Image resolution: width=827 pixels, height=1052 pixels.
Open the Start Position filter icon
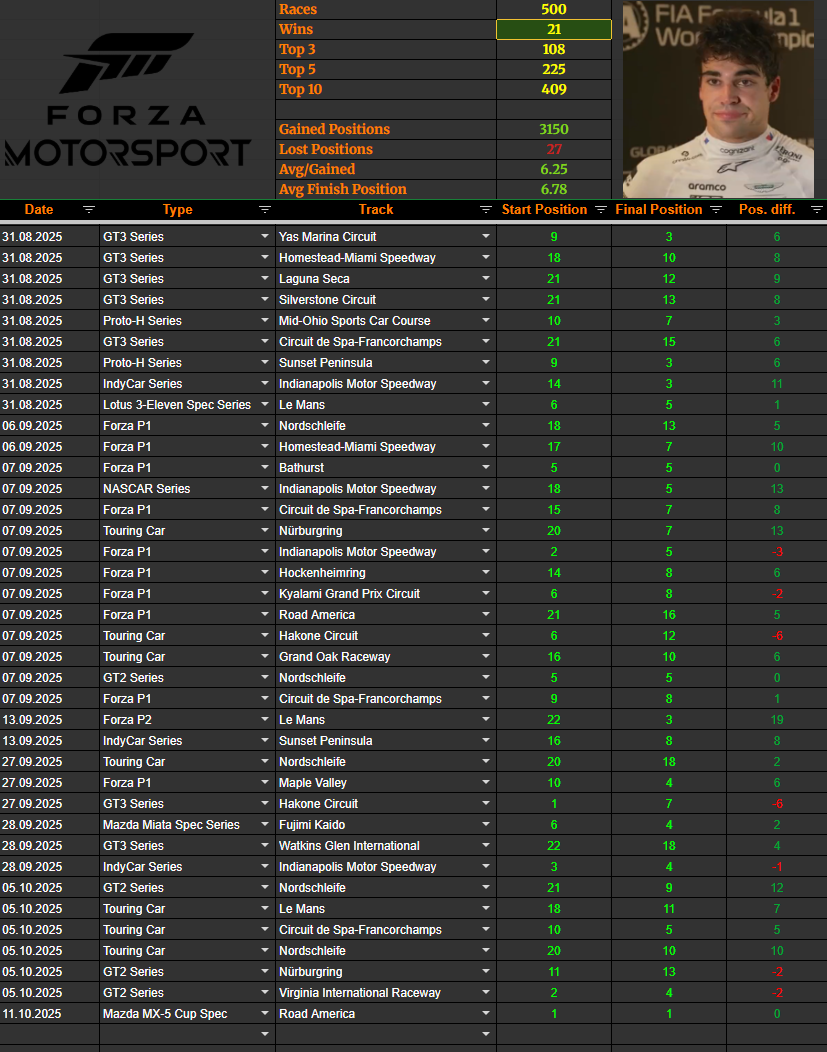pos(601,210)
